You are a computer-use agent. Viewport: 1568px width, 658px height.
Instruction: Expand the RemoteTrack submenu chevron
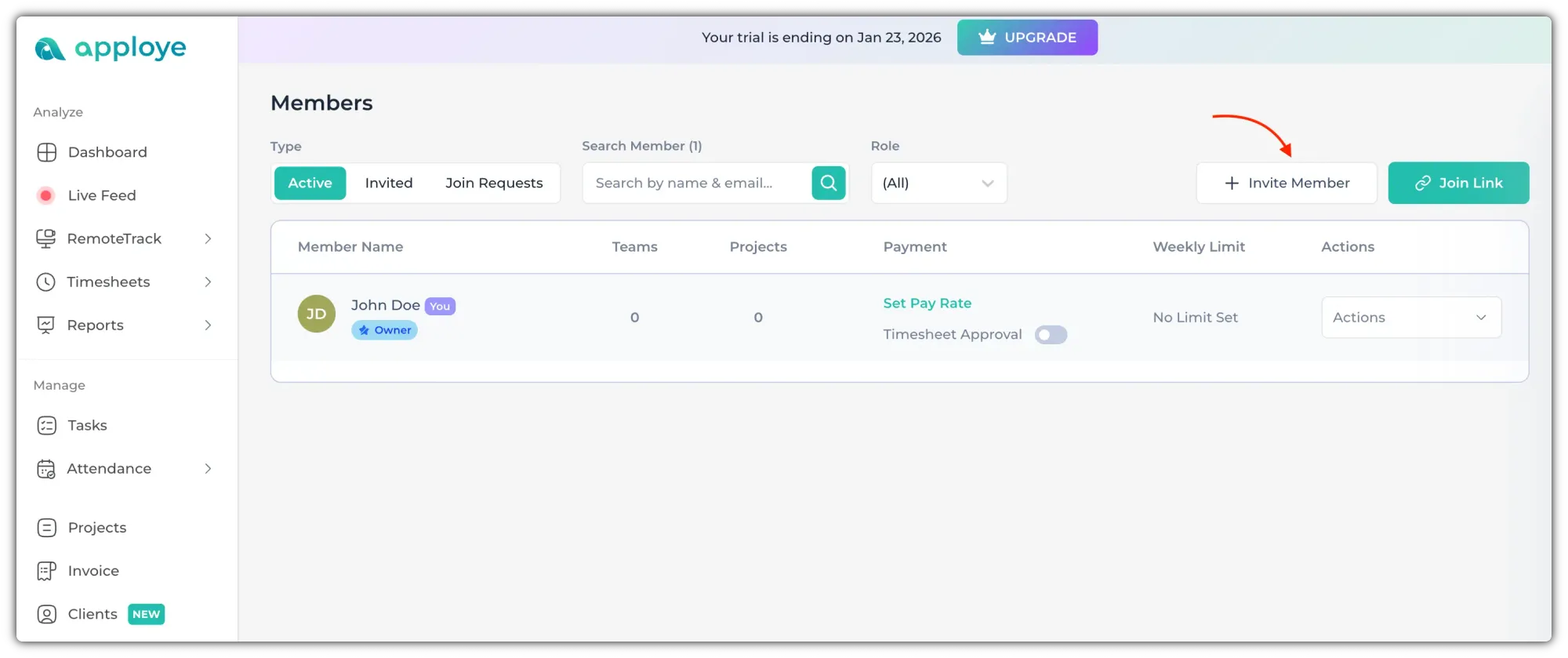pyautogui.click(x=208, y=238)
